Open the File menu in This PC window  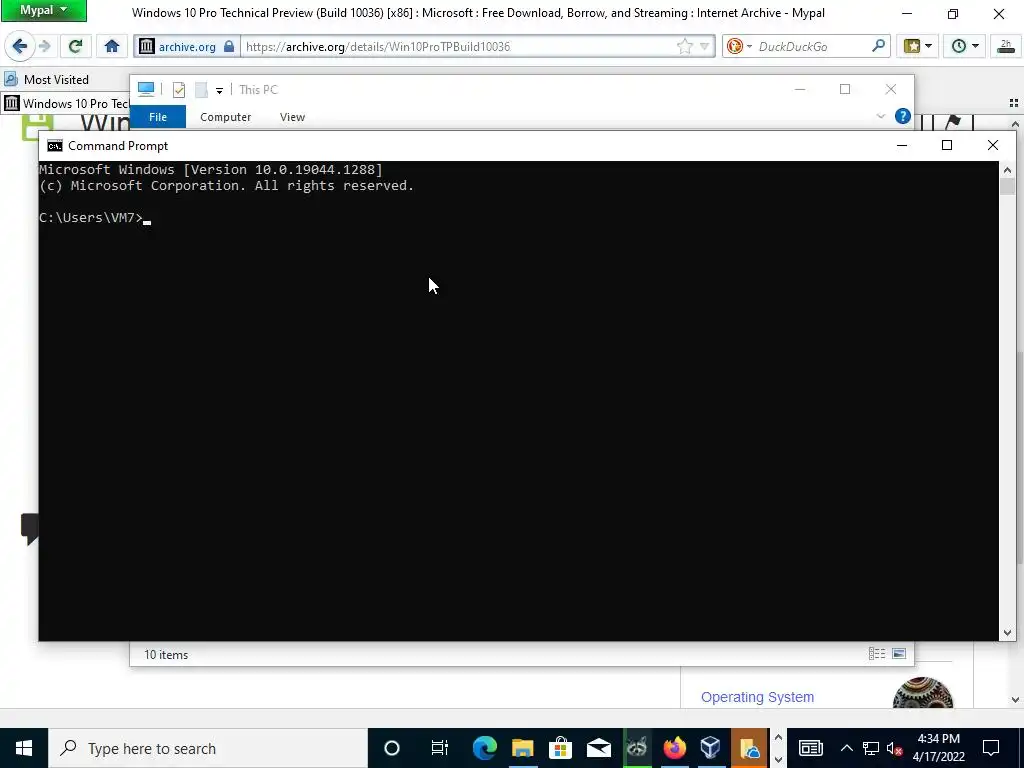coord(158,117)
